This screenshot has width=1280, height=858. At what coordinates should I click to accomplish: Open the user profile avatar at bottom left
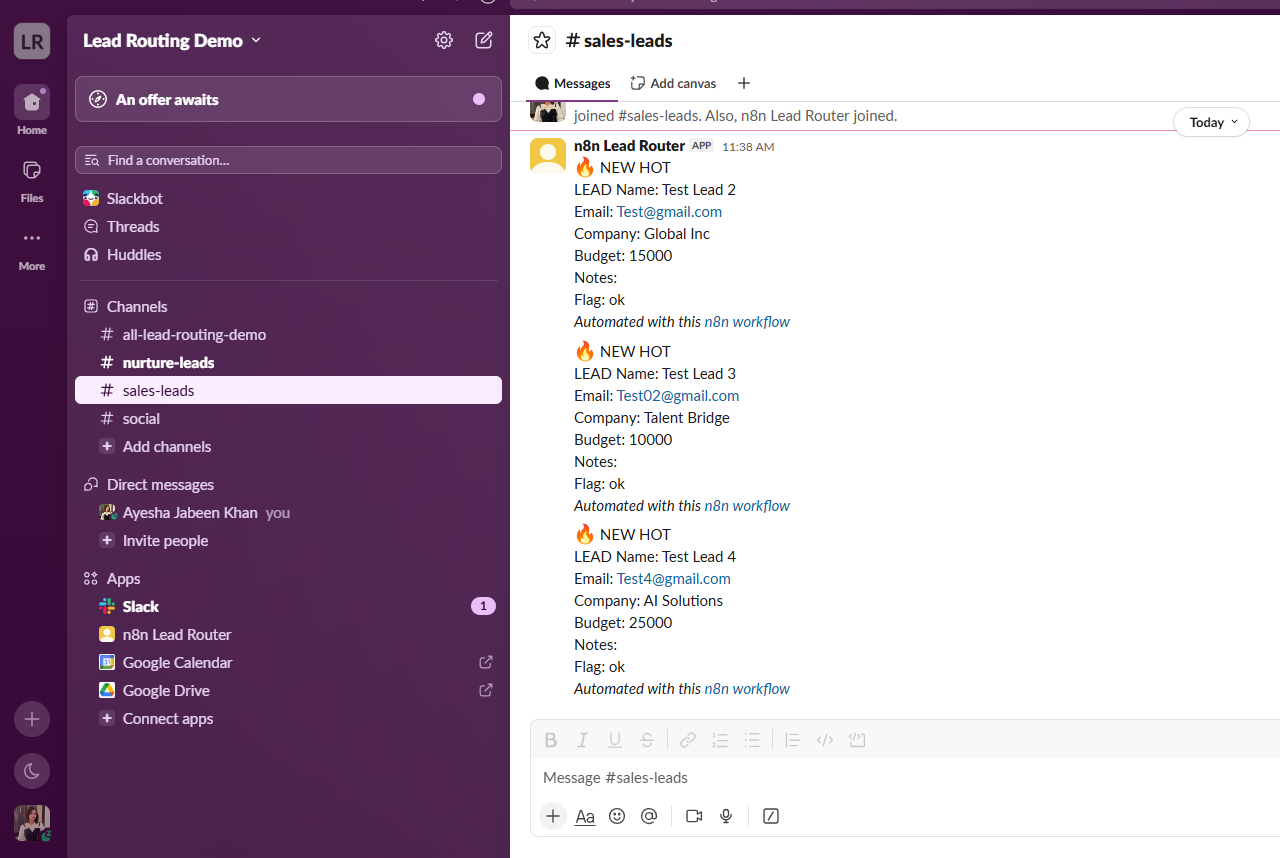click(32, 823)
